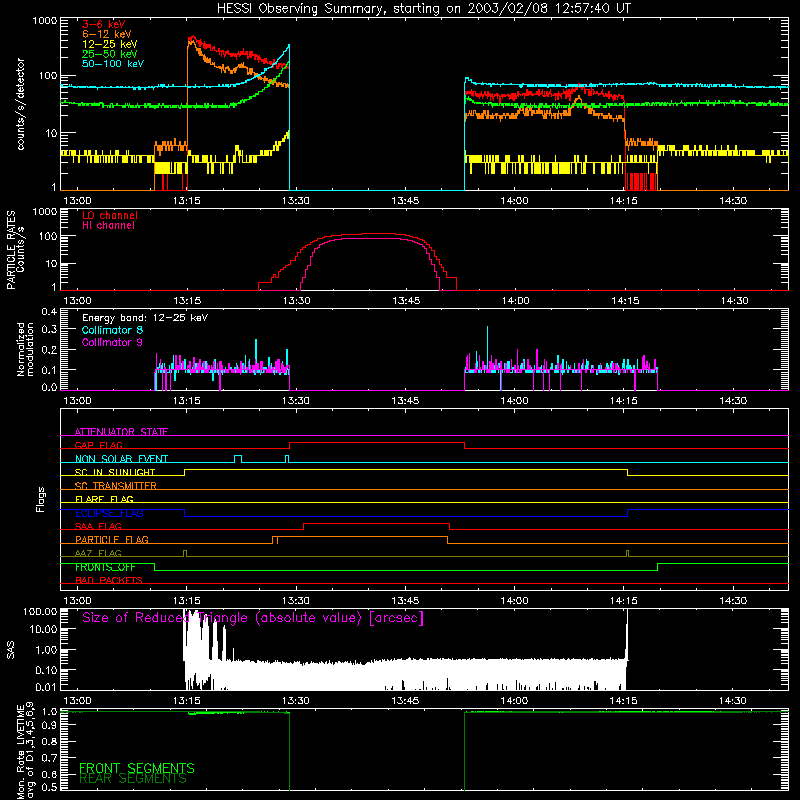Screen dimensions: 800x800
Task: Click the Mon. Rate LIVETIME axis label
Action: tap(25, 751)
